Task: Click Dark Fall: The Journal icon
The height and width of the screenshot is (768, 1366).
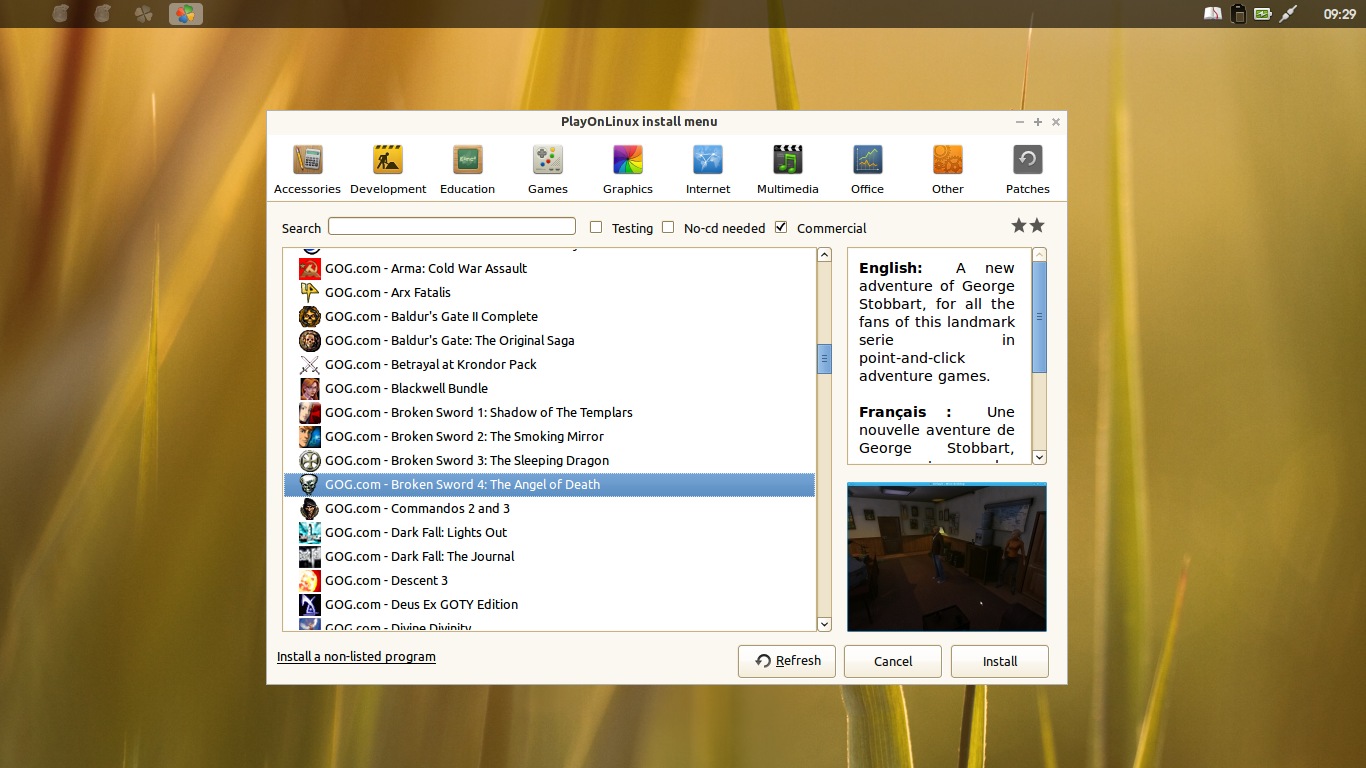Action: (x=310, y=556)
